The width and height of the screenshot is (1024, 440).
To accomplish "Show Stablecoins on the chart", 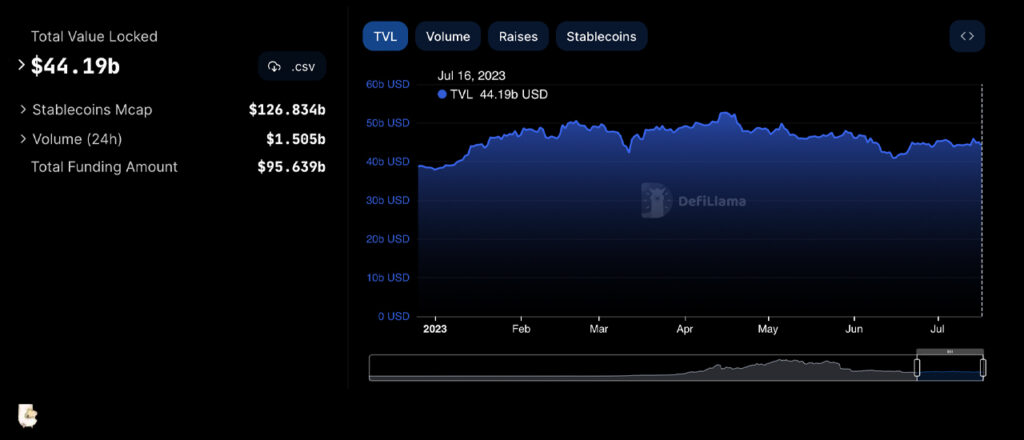I will coord(601,36).
